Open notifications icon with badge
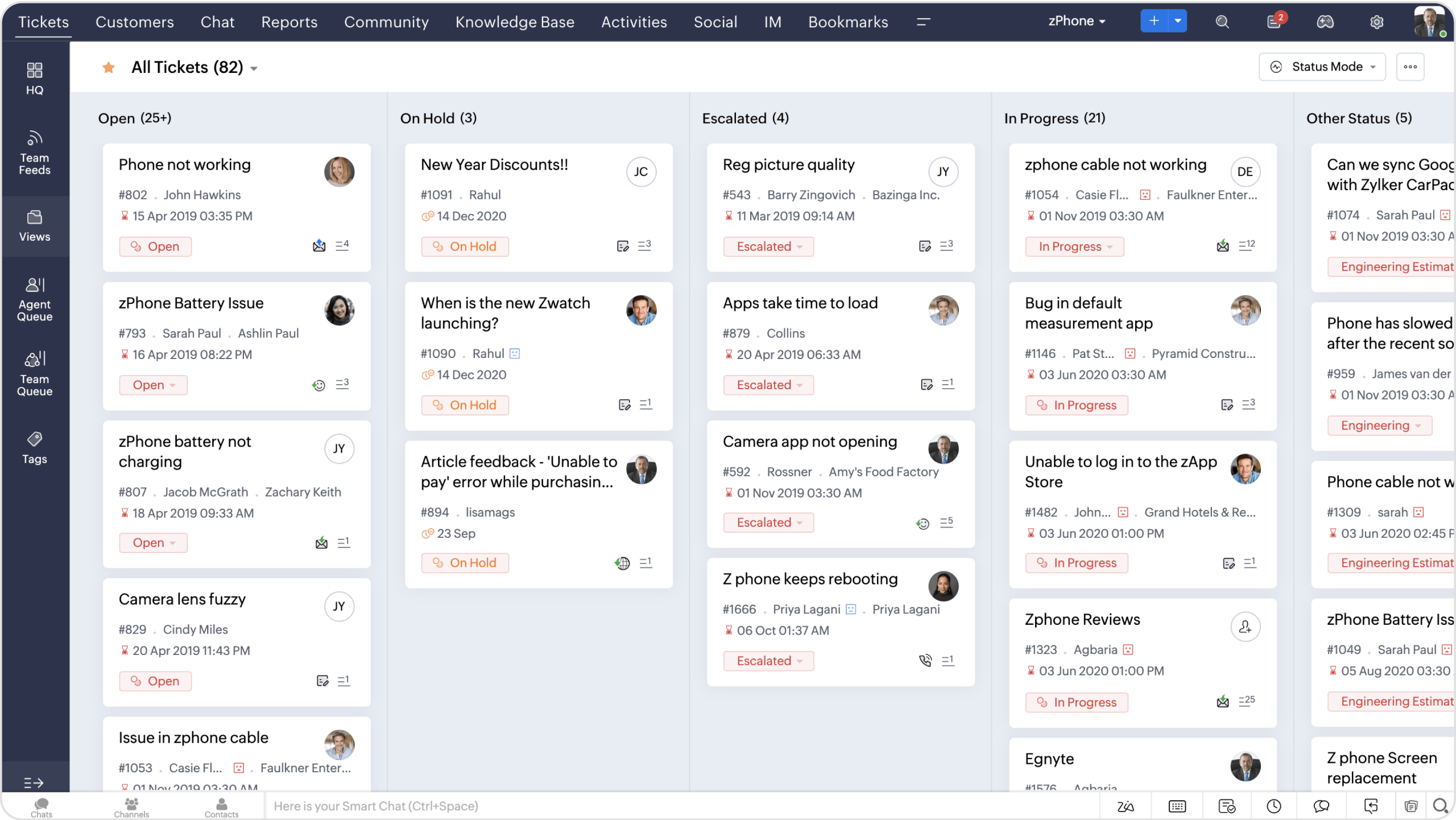Image resolution: width=1456 pixels, height=820 pixels. coord(1274,21)
